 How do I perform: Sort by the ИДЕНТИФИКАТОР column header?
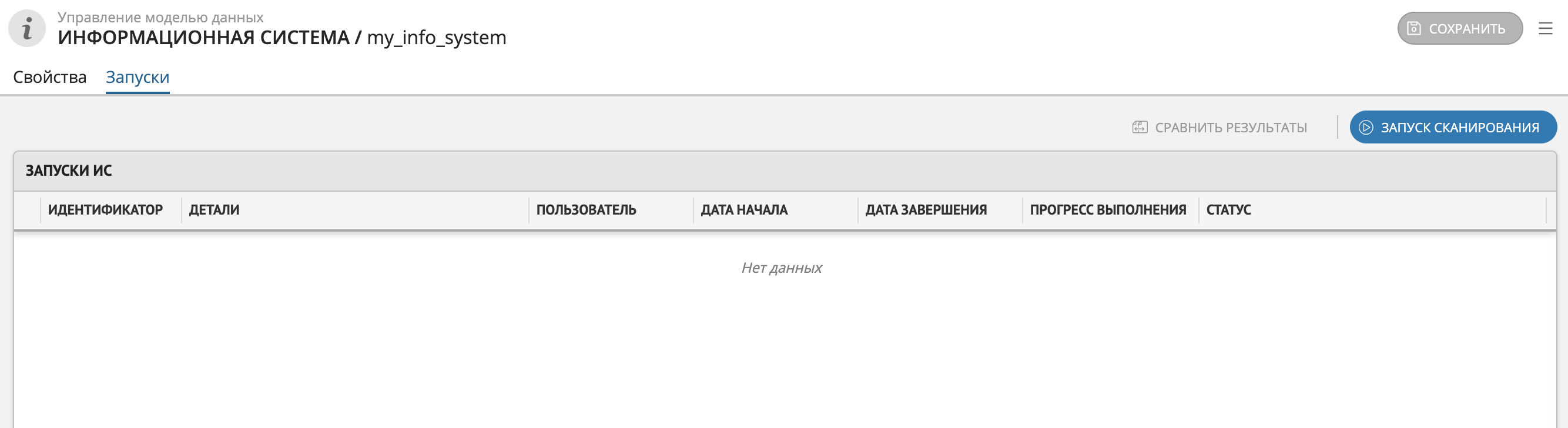(105, 210)
